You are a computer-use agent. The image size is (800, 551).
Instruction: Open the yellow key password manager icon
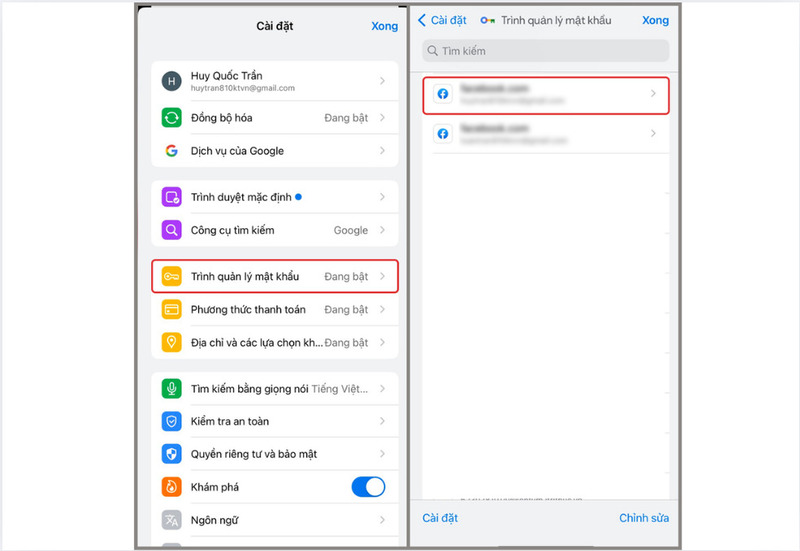[171, 277]
